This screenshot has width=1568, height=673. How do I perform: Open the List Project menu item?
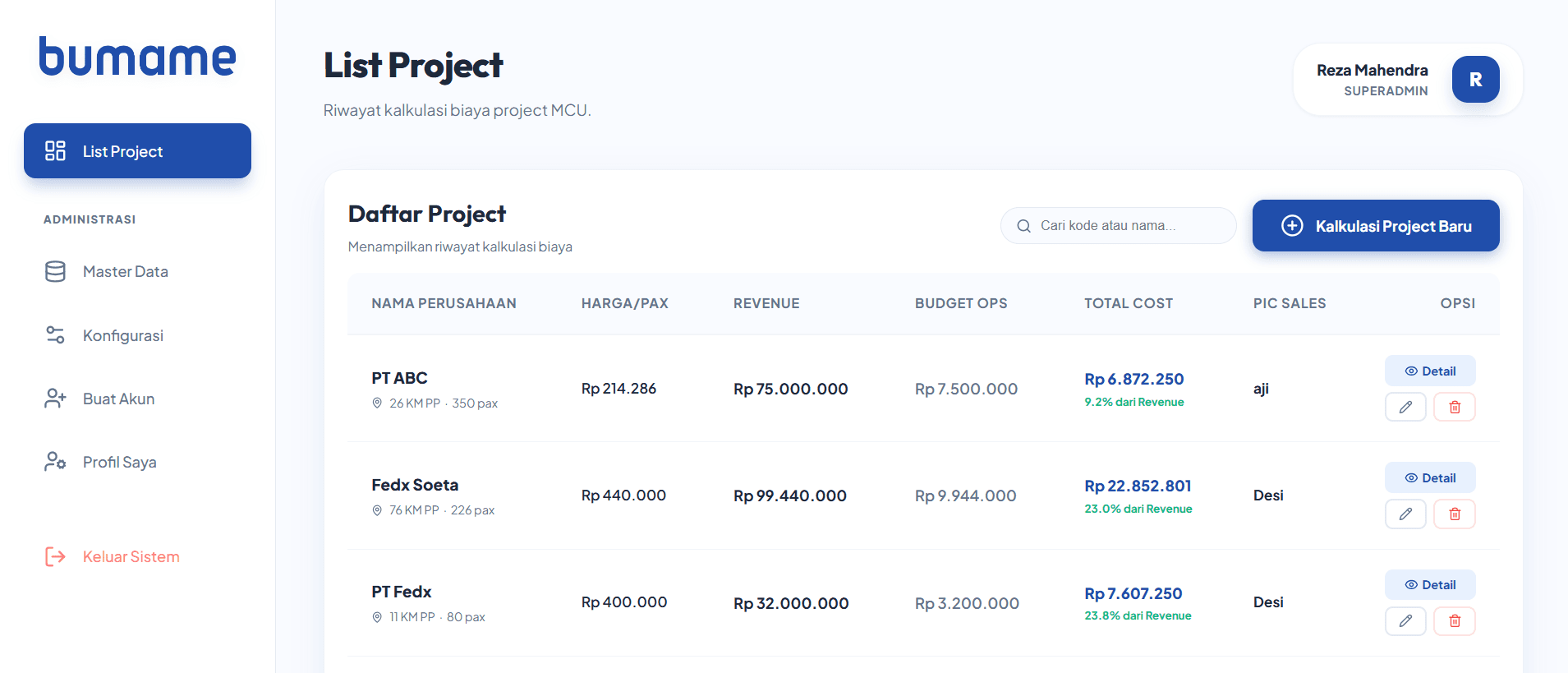click(x=137, y=150)
